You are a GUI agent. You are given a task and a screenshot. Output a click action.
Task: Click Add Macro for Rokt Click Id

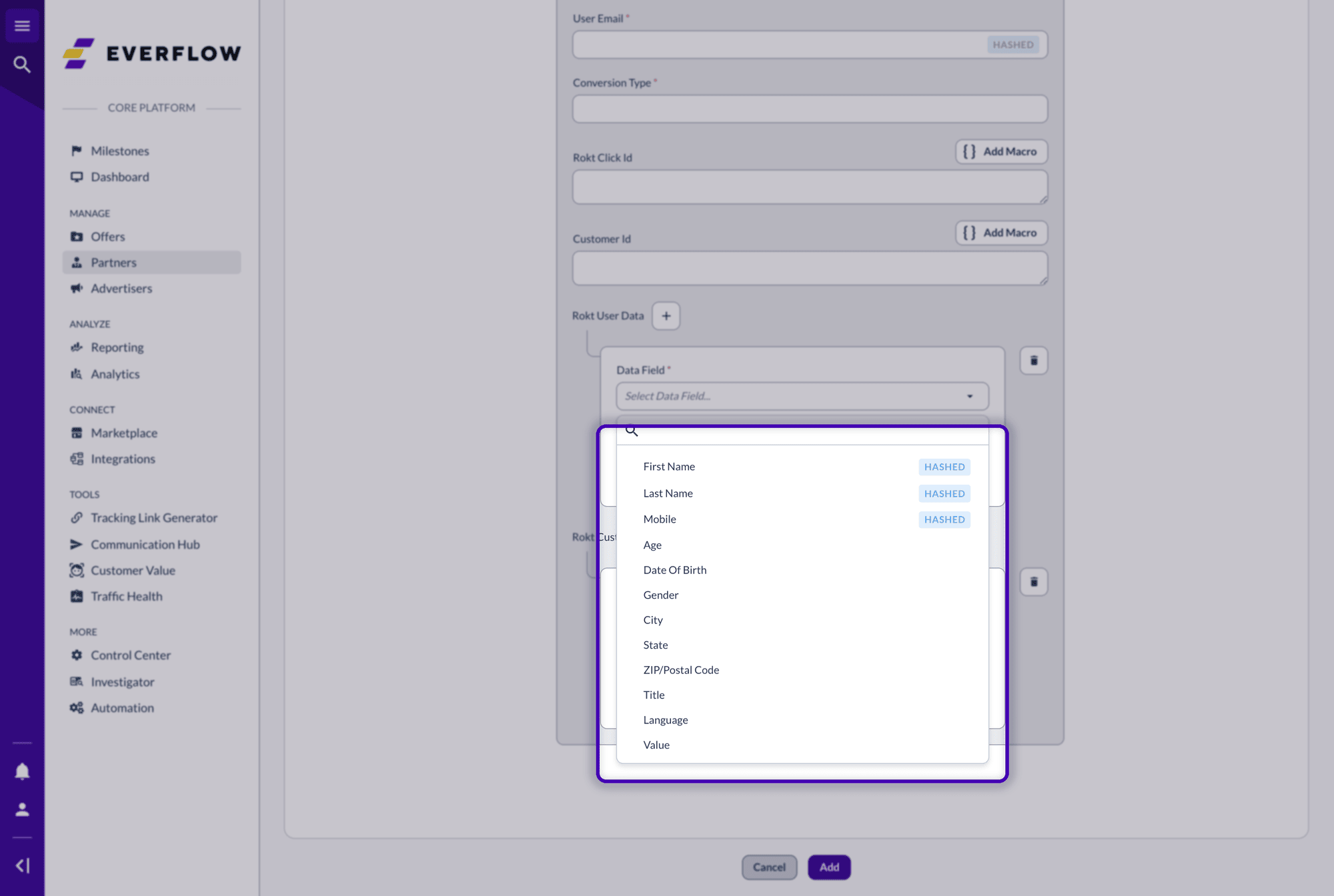coord(1001,151)
